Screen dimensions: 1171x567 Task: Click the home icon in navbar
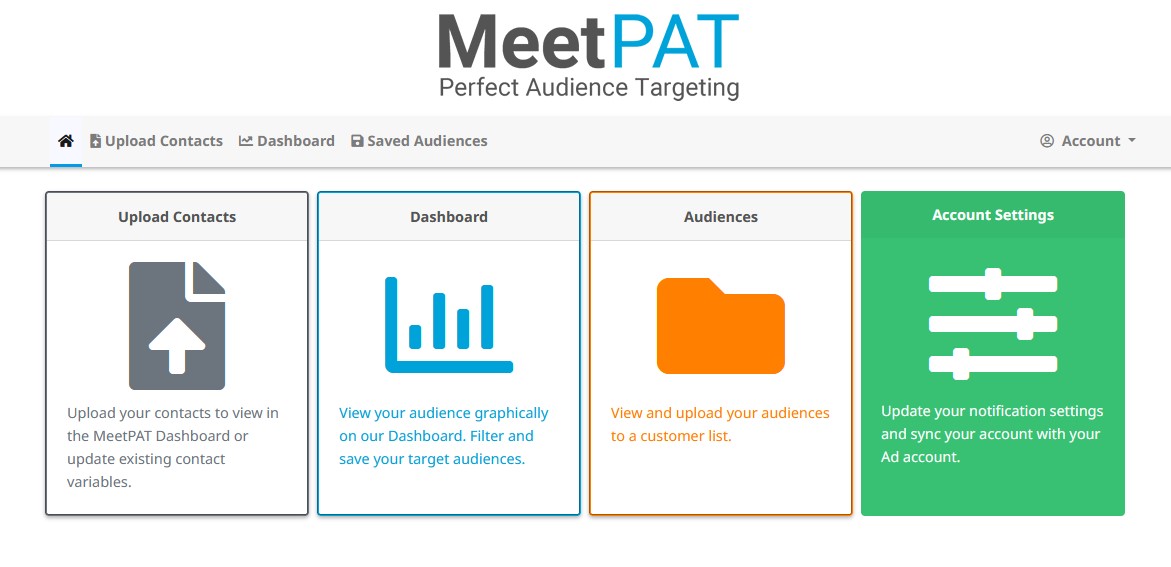coord(66,141)
